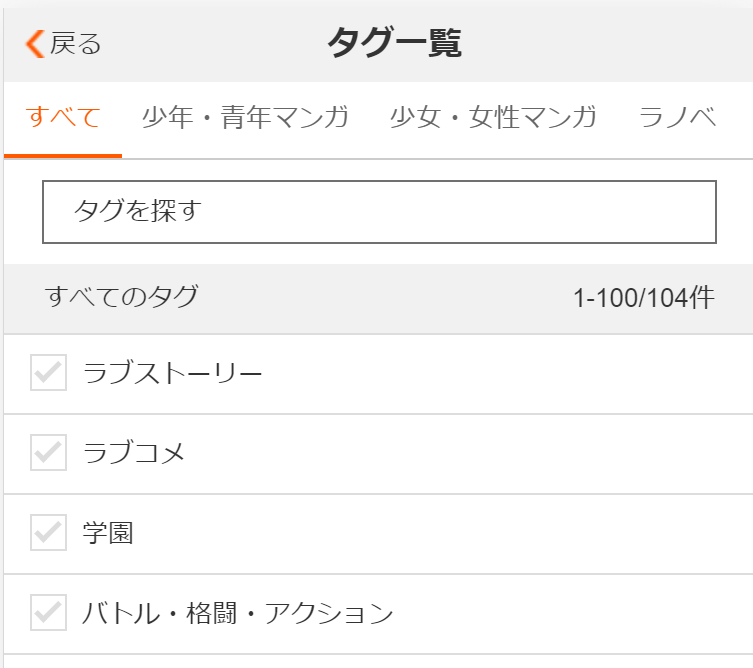This screenshot has width=753, height=668.
Task: Click the orange back chevron icon
Action: click(35, 44)
